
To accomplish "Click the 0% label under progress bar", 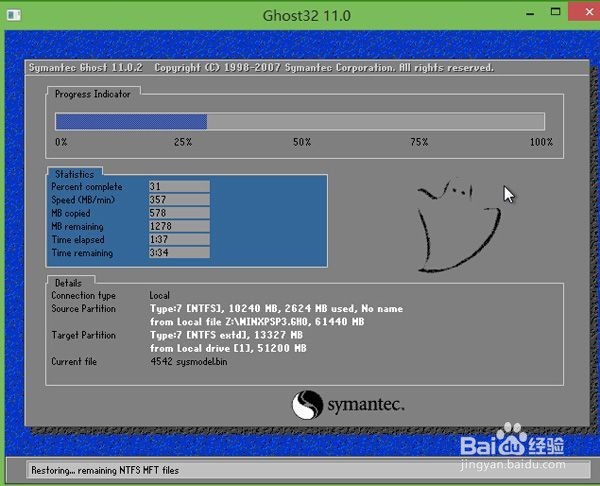I will (x=61, y=142).
